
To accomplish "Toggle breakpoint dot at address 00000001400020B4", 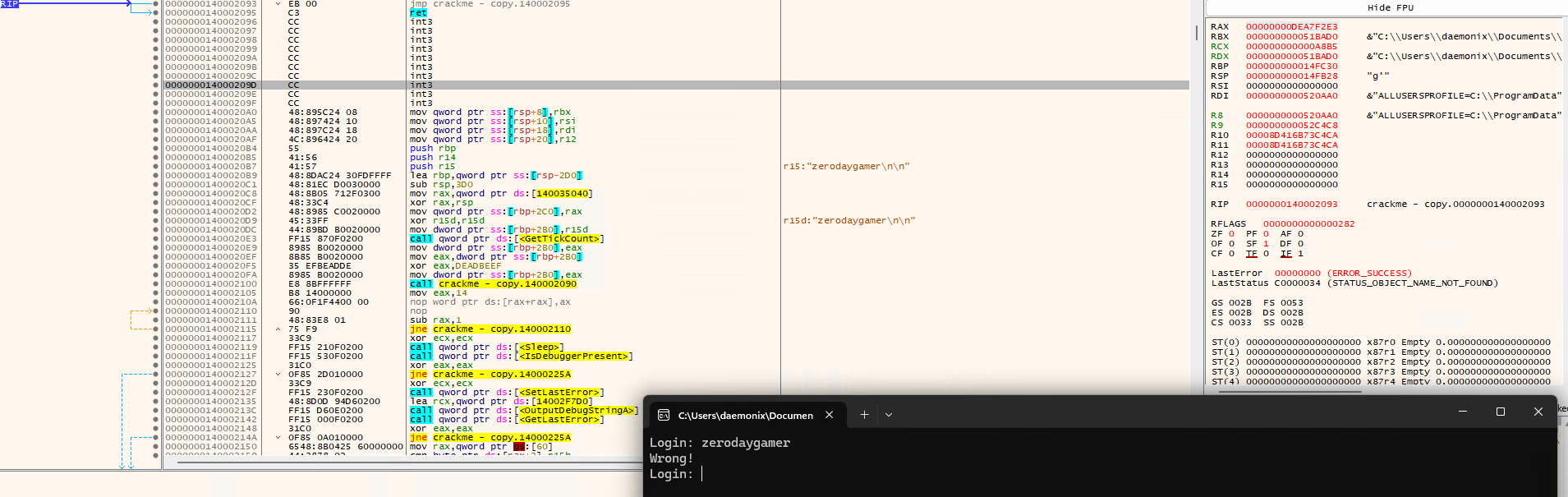I will click(x=155, y=149).
